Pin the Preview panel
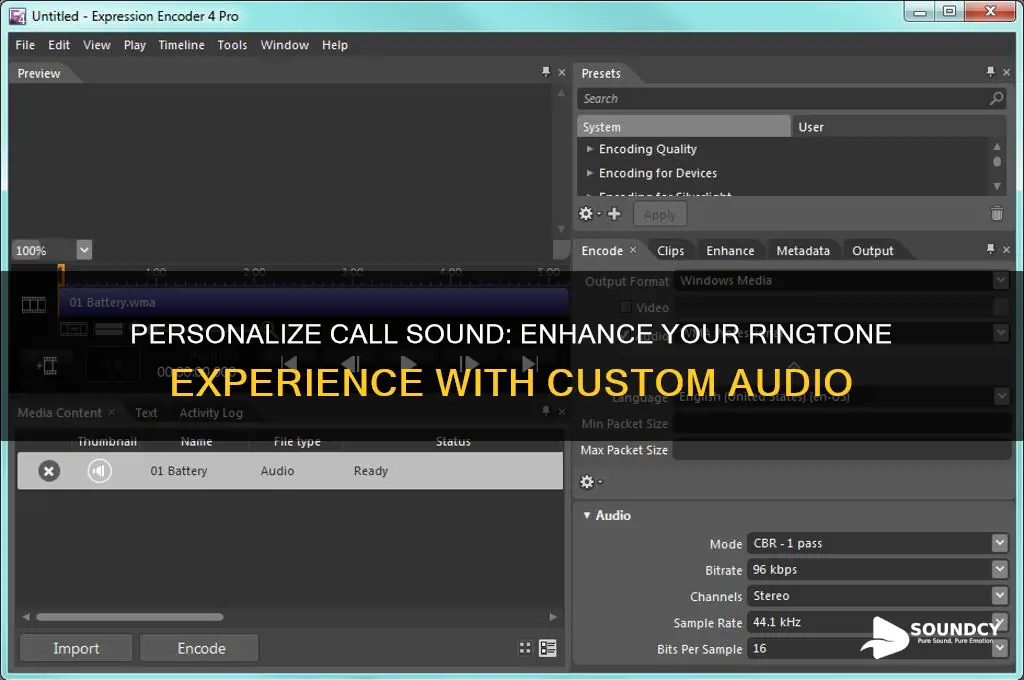 click(x=546, y=72)
